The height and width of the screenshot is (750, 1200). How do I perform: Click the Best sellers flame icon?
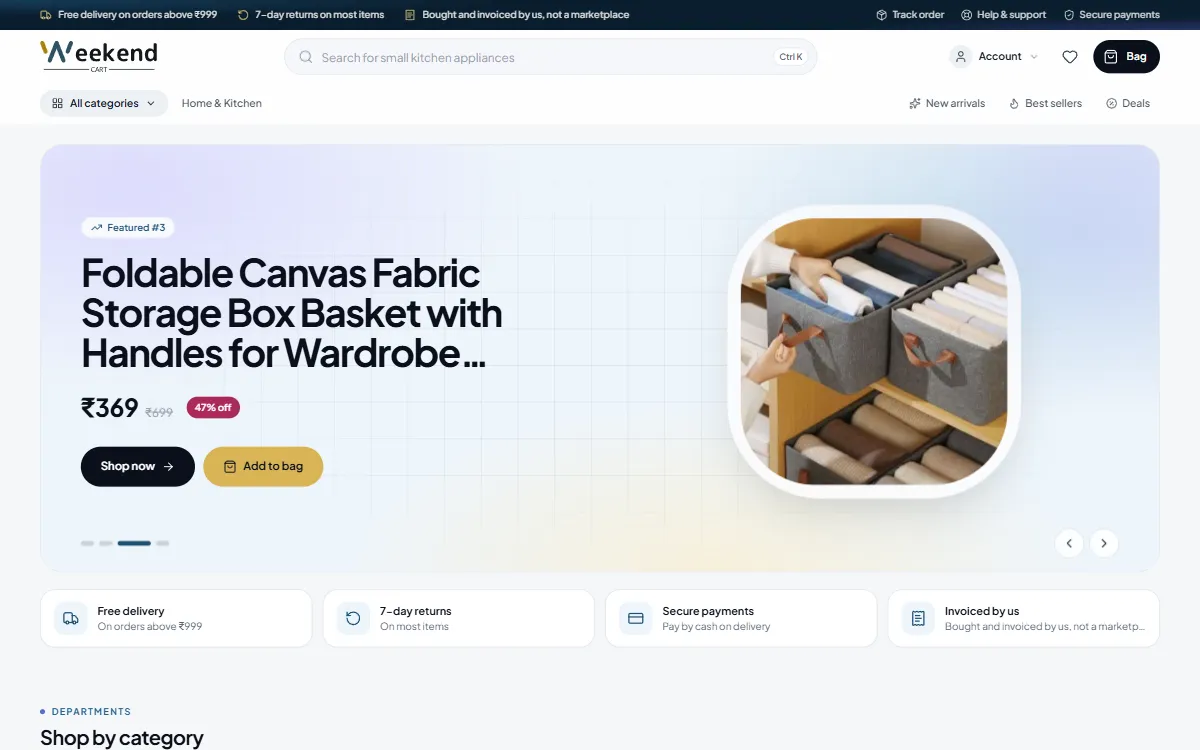1013,103
